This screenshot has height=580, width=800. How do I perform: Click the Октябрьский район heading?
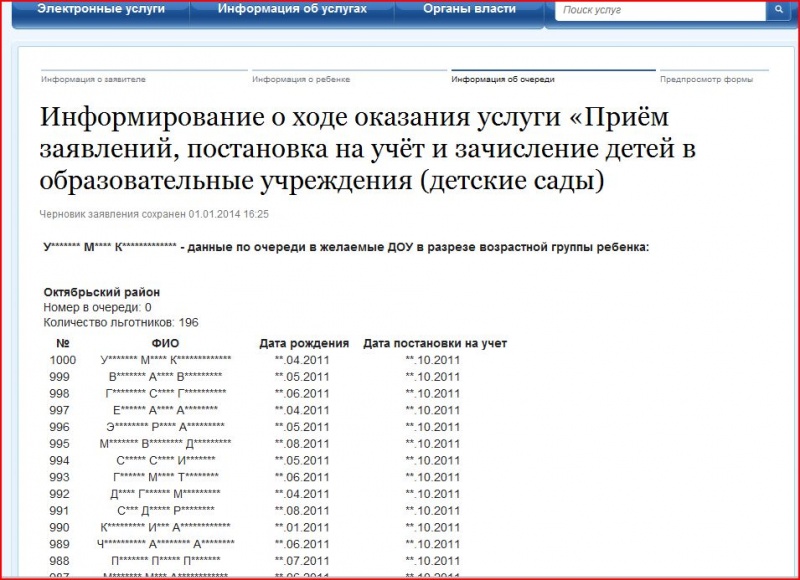point(102,292)
